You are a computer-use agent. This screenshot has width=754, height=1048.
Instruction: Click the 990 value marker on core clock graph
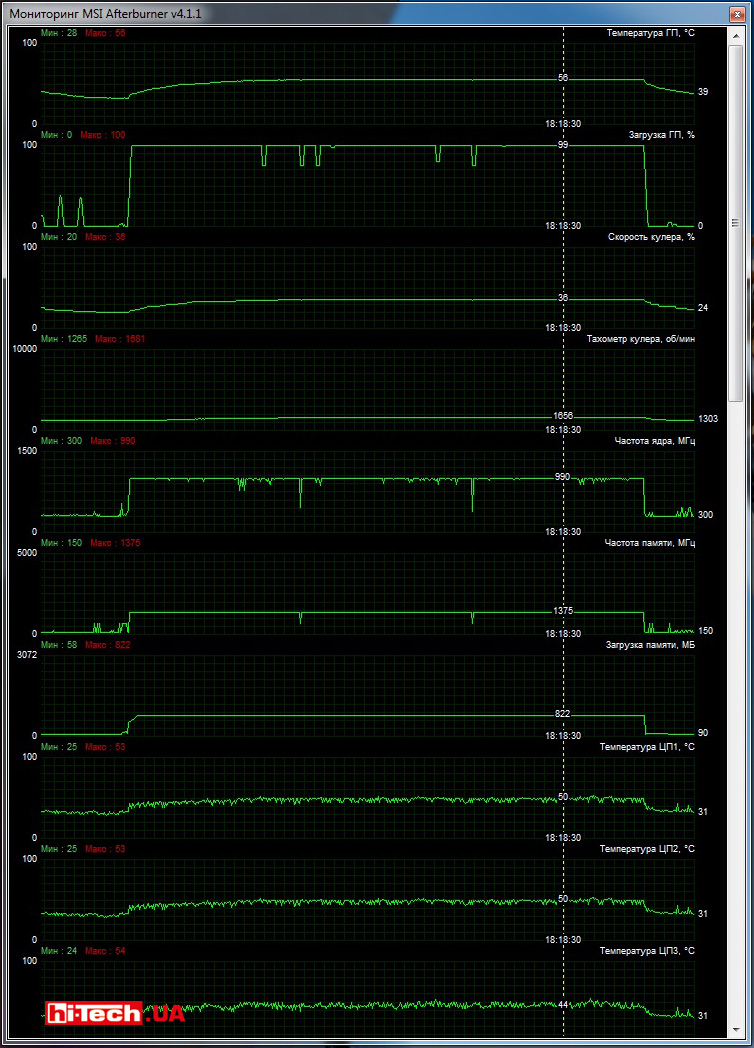(x=563, y=477)
